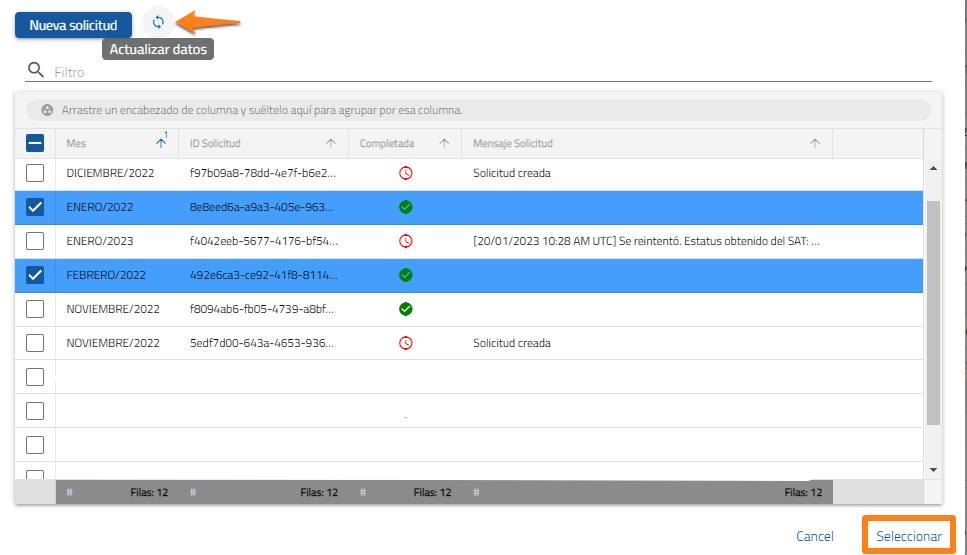The height and width of the screenshot is (555, 967).
Task: Click the Cancel link
Action: 814,537
